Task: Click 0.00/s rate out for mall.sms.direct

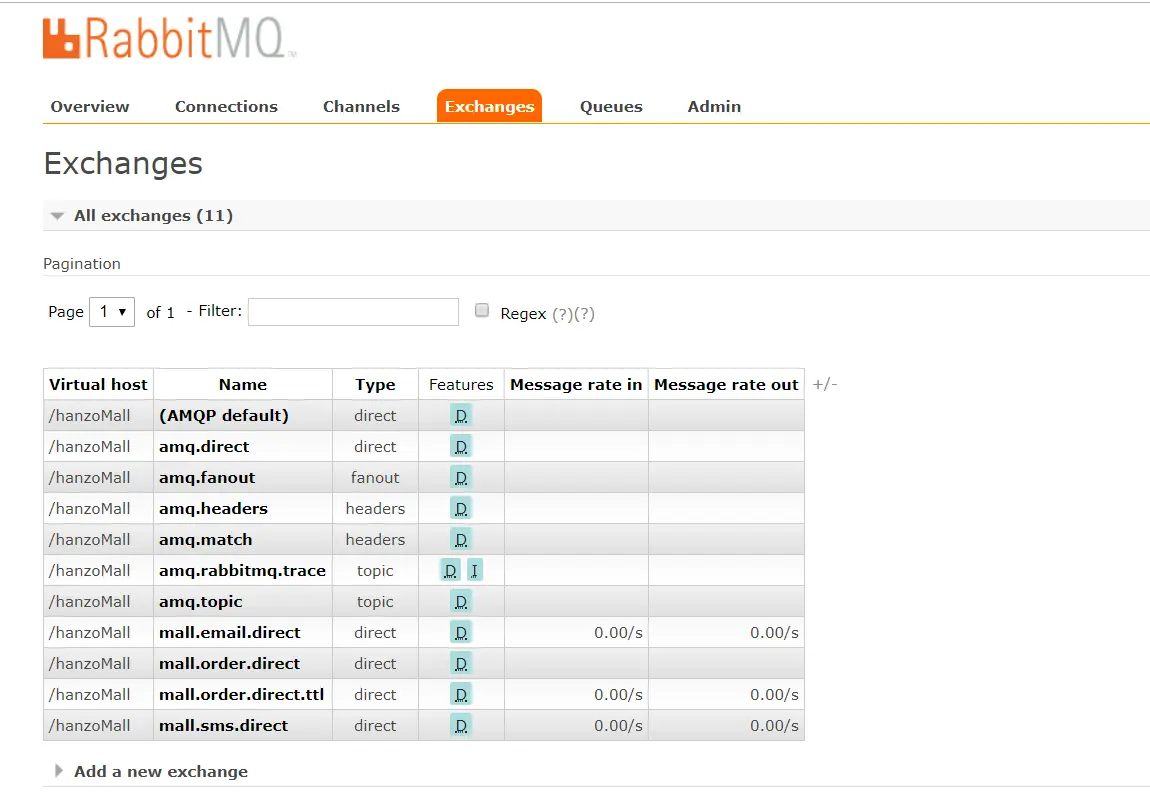Action: point(774,726)
